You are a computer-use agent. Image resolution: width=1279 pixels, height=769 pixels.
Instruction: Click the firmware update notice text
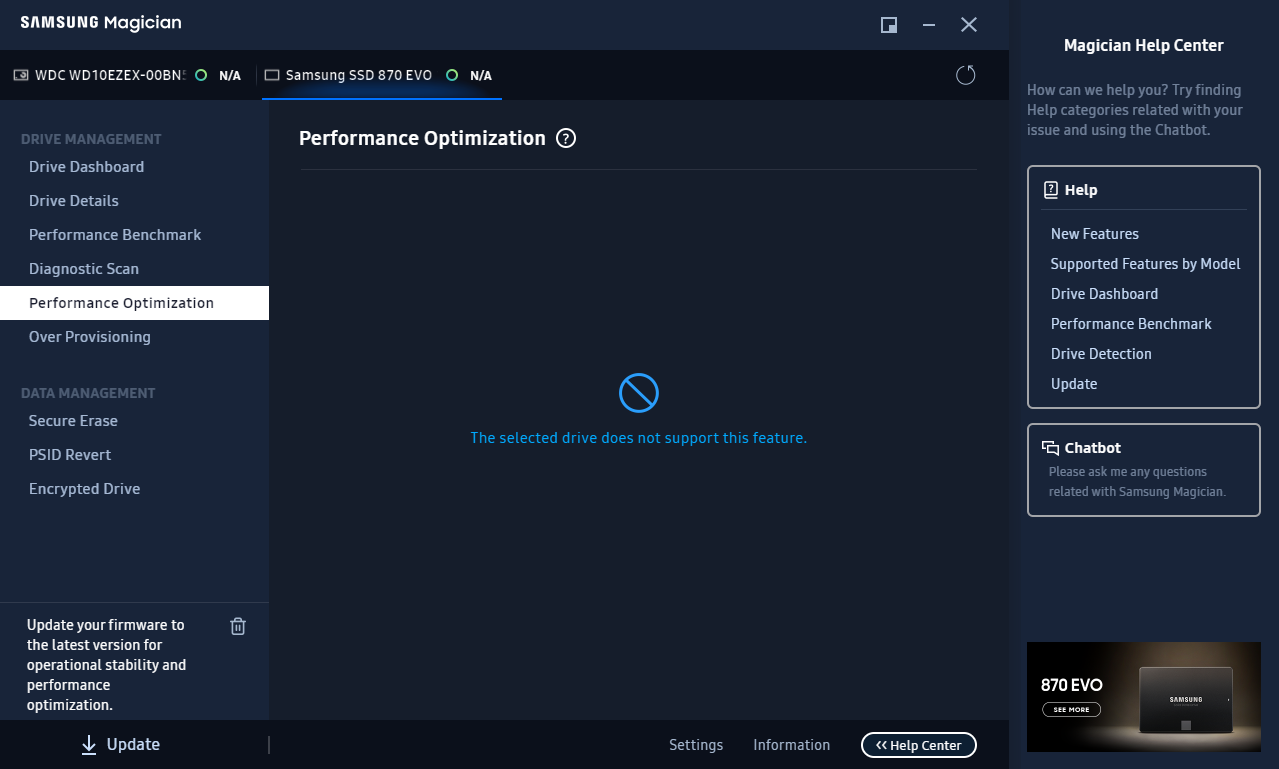point(106,665)
